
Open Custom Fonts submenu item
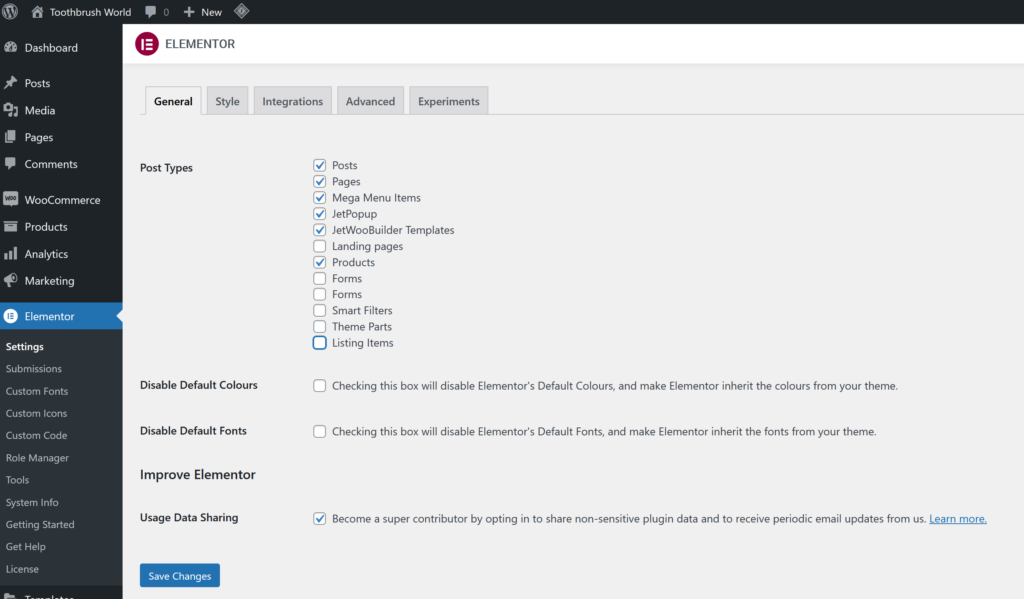37,391
